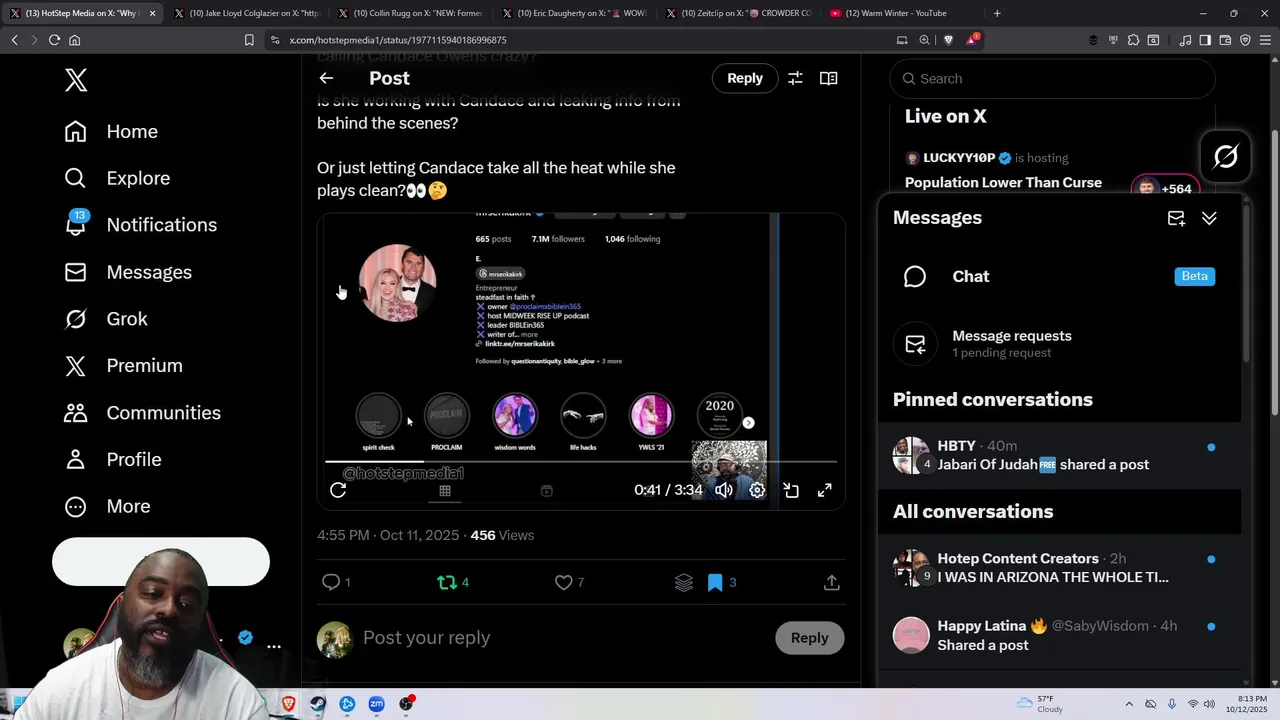Open Steam from the taskbar
The height and width of the screenshot is (720, 1280).
tap(318, 704)
